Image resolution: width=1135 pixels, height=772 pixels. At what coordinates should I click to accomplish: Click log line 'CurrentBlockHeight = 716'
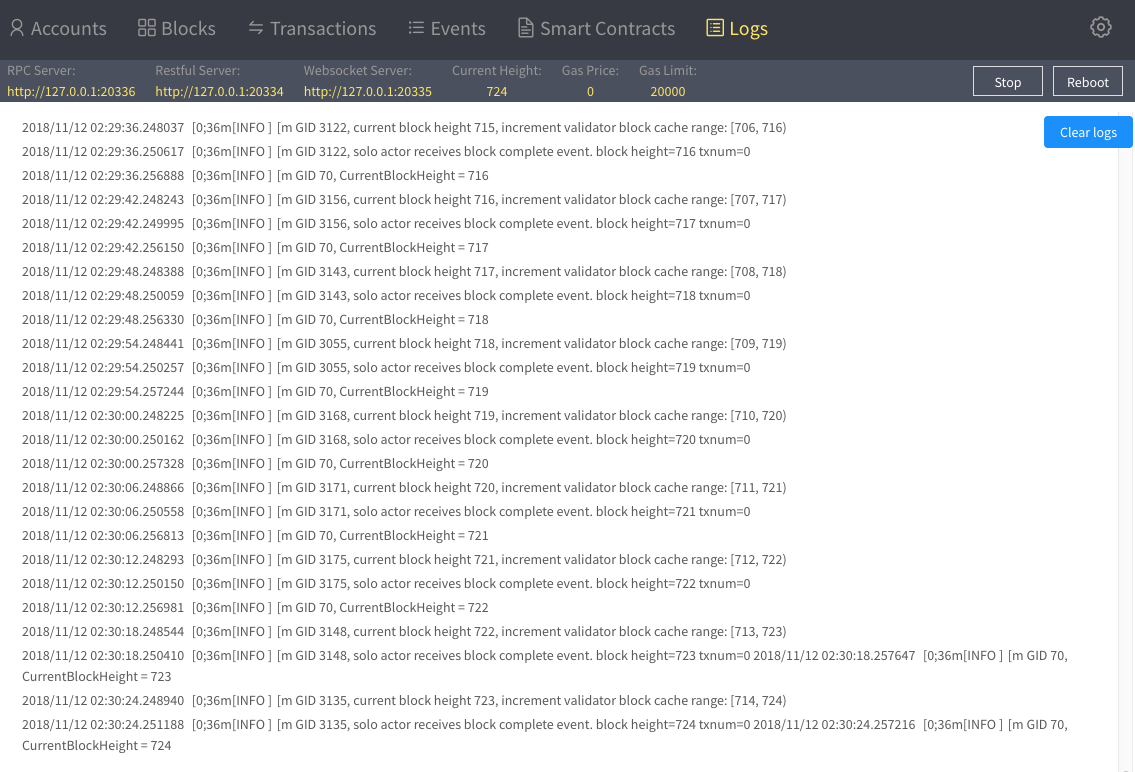click(255, 175)
